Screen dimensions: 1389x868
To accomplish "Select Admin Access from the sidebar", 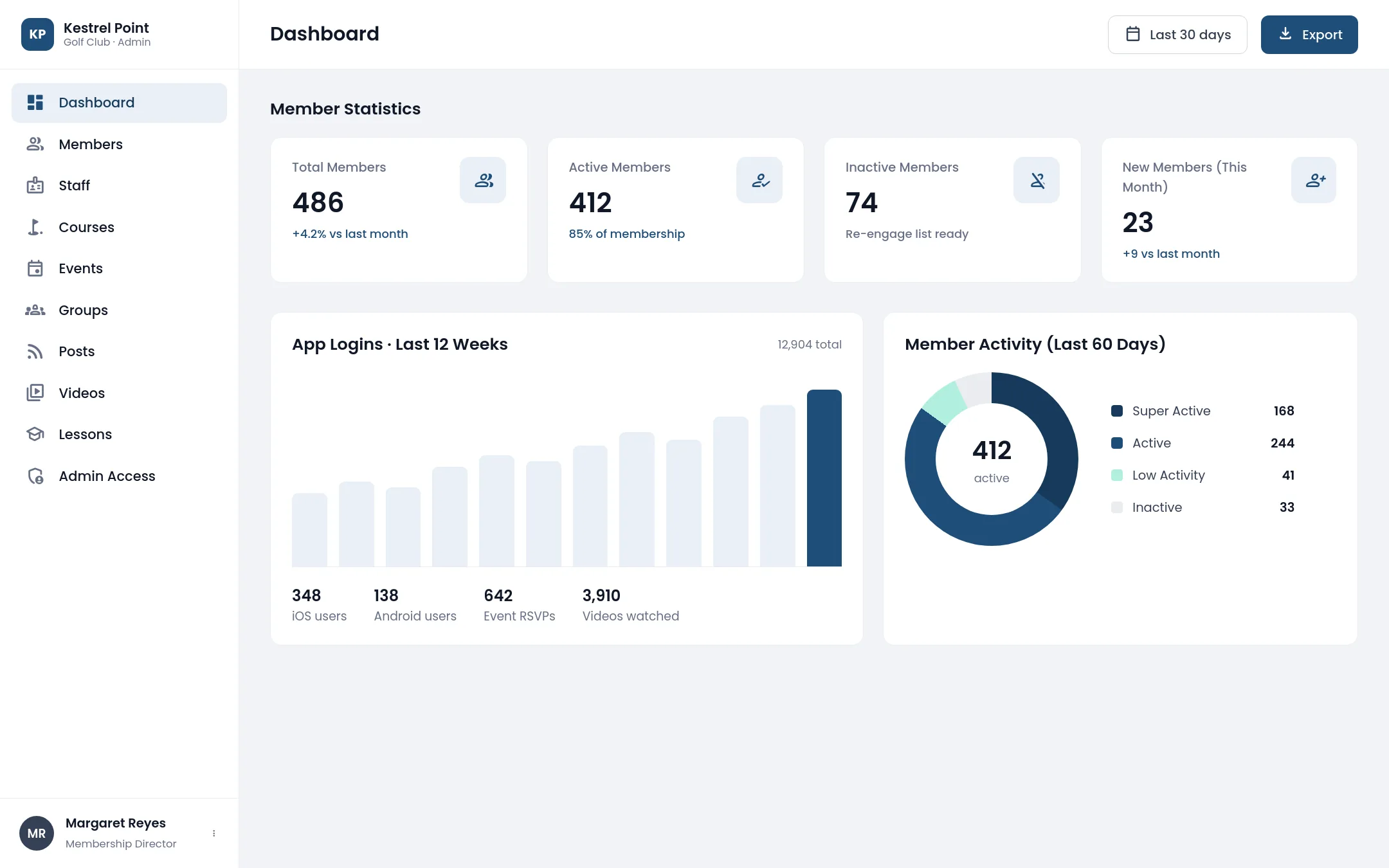I will (x=119, y=476).
